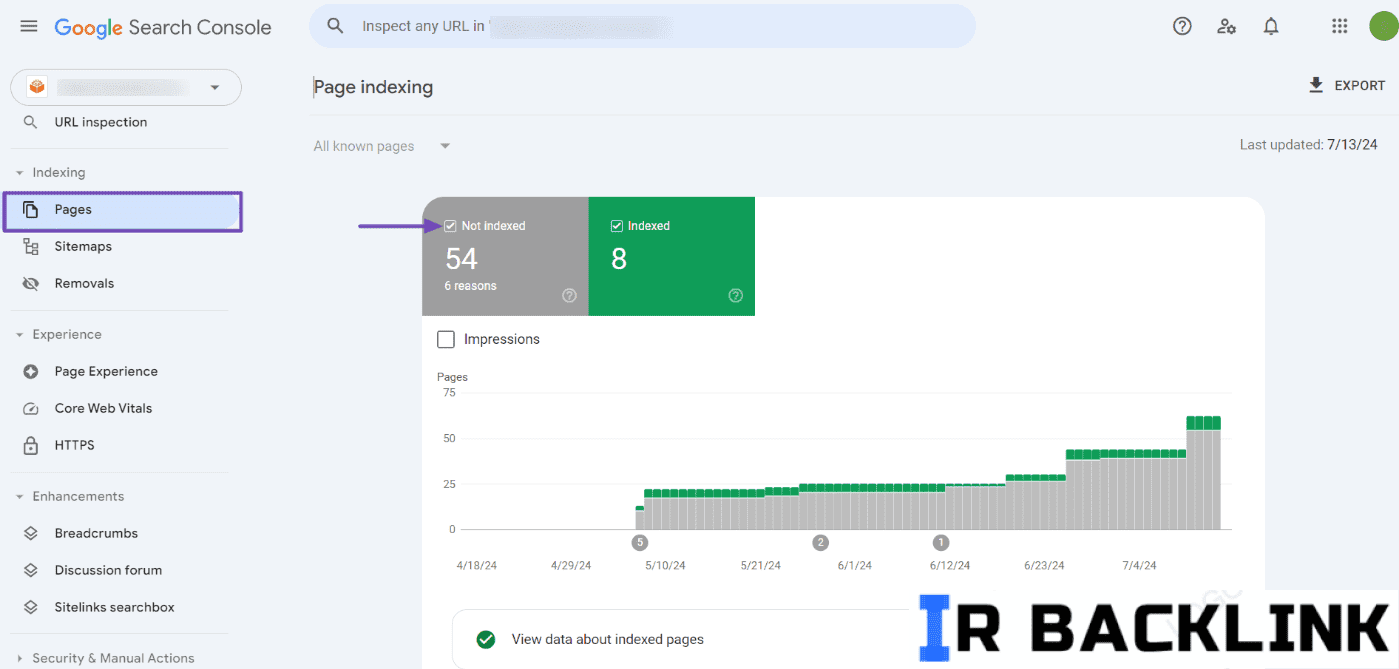Enable the Impressions checkbox
The height and width of the screenshot is (669, 1399).
tap(446, 340)
